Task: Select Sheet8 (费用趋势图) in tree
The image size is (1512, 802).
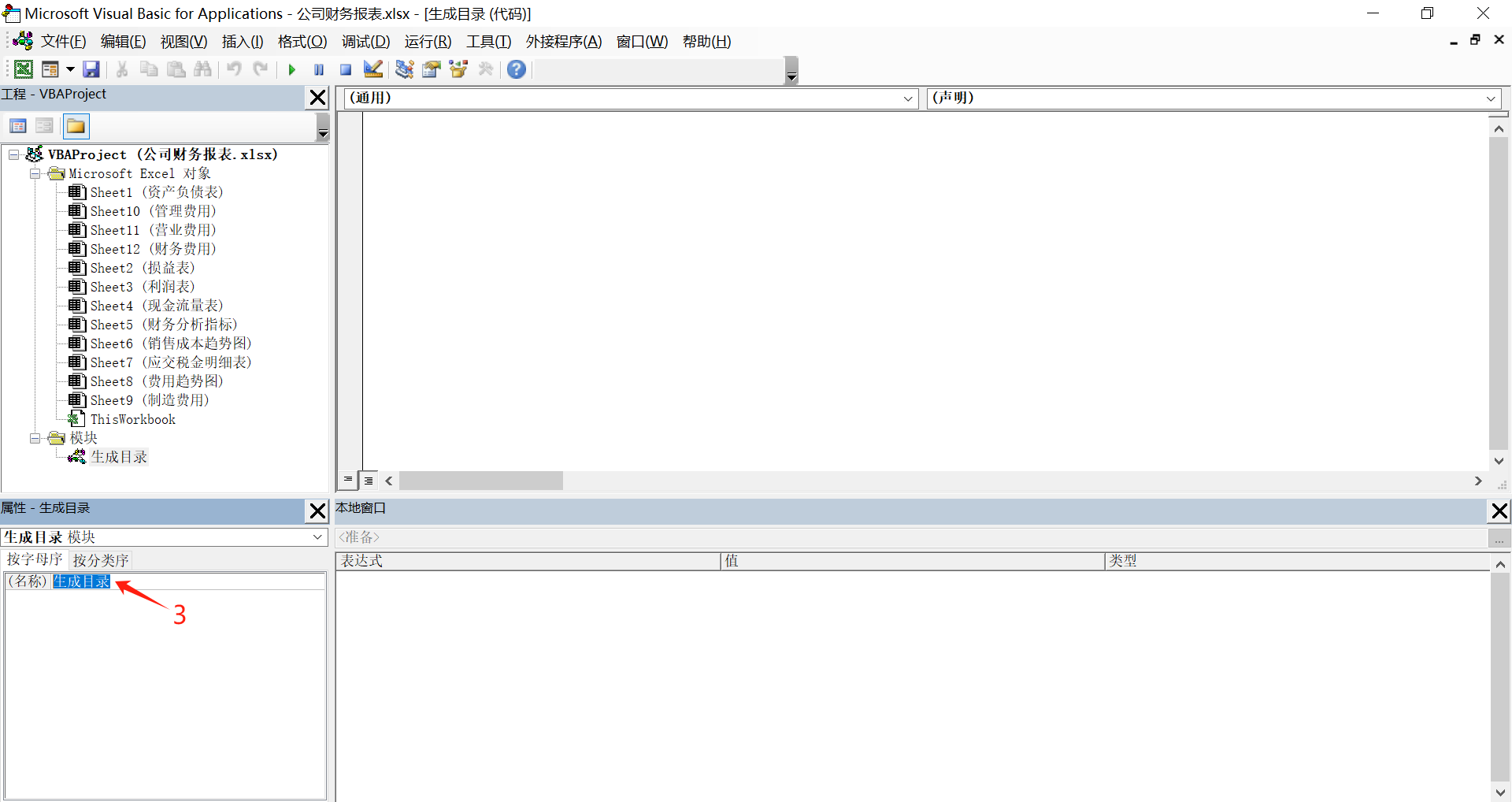Action: coord(156,381)
